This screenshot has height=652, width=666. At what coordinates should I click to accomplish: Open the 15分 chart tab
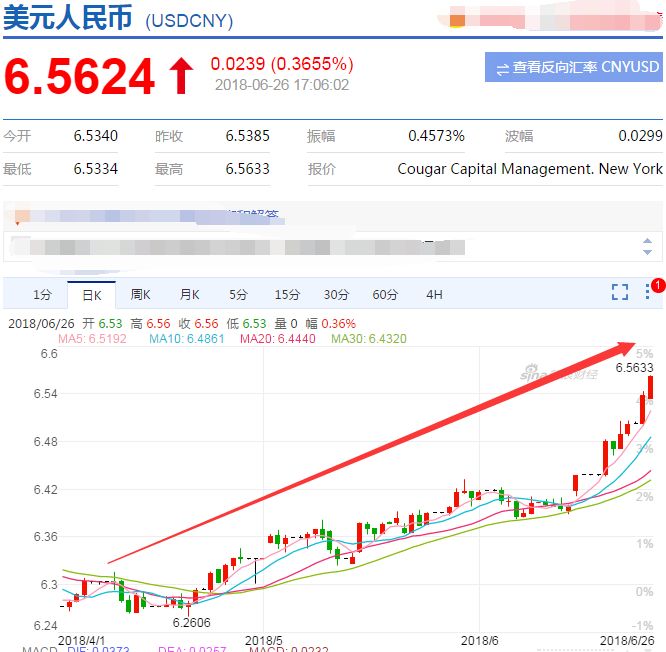pyautogui.click(x=287, y=294)
